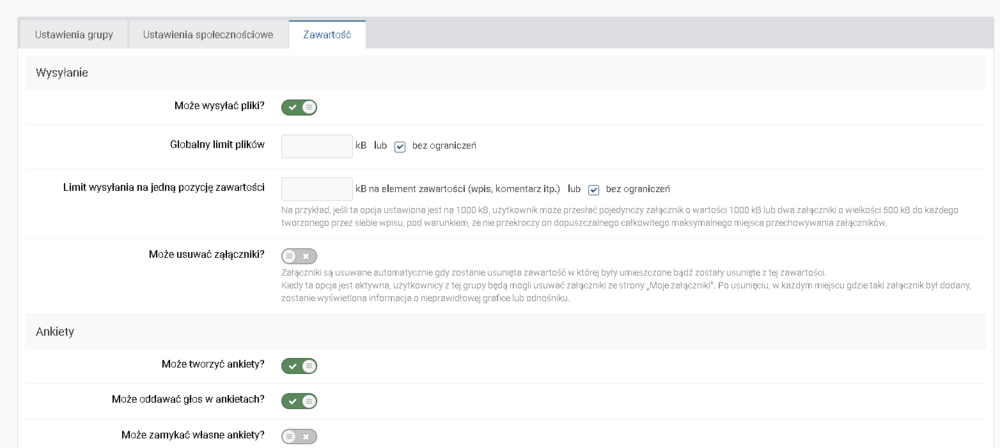The width and height of the screenshot is (1000, 448).
Task: Select the Zawartość tab
Action: [327, 35]
